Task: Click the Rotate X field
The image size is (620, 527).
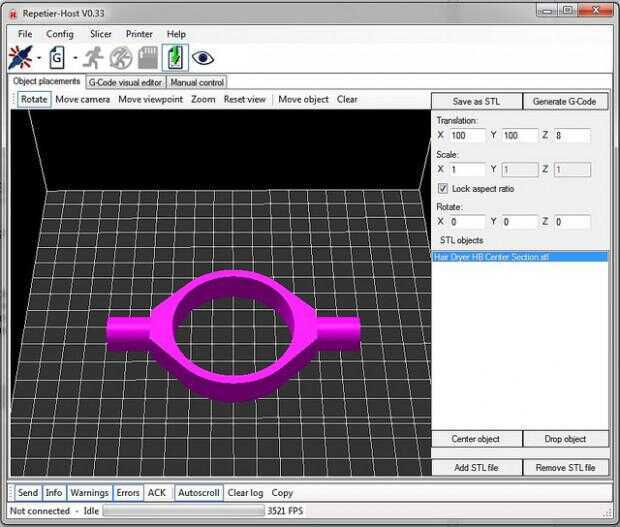Action: (x=467, y=222)
